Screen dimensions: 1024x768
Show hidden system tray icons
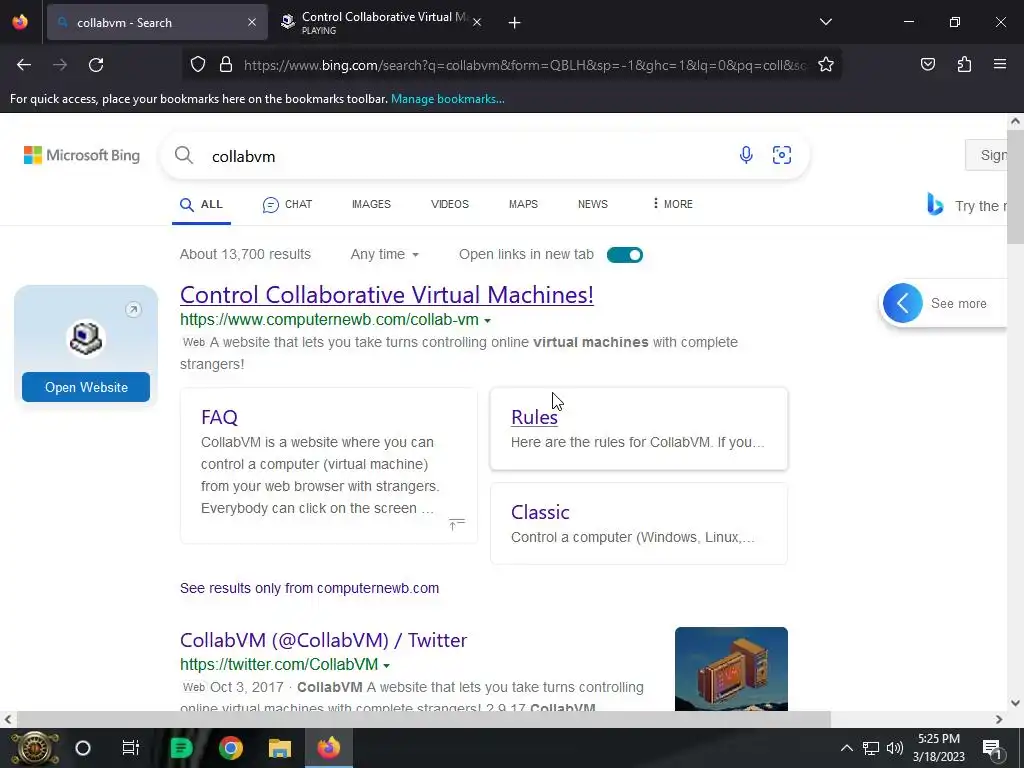[846, 748]
